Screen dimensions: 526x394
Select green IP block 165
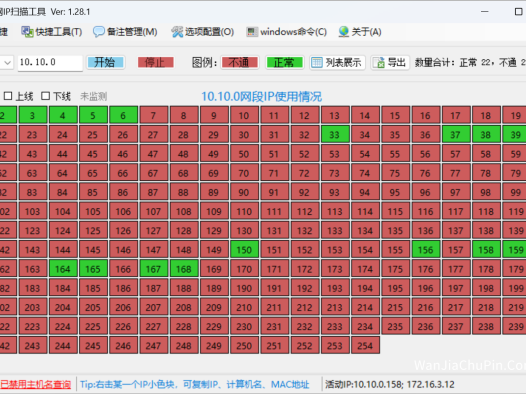93,269
